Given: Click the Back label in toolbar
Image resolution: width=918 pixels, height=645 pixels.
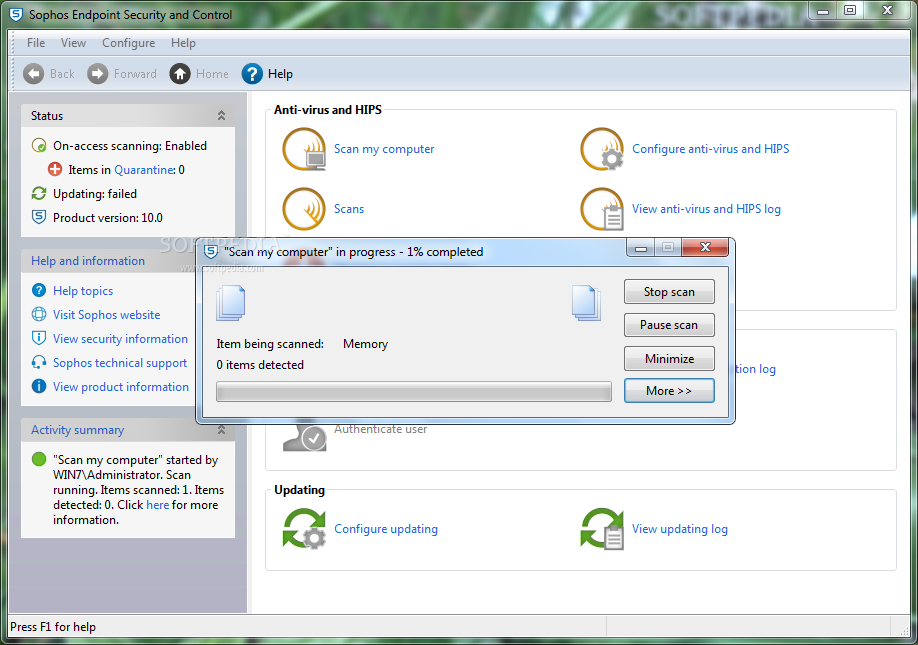Looking at the screenshot, I should point(62,74).
